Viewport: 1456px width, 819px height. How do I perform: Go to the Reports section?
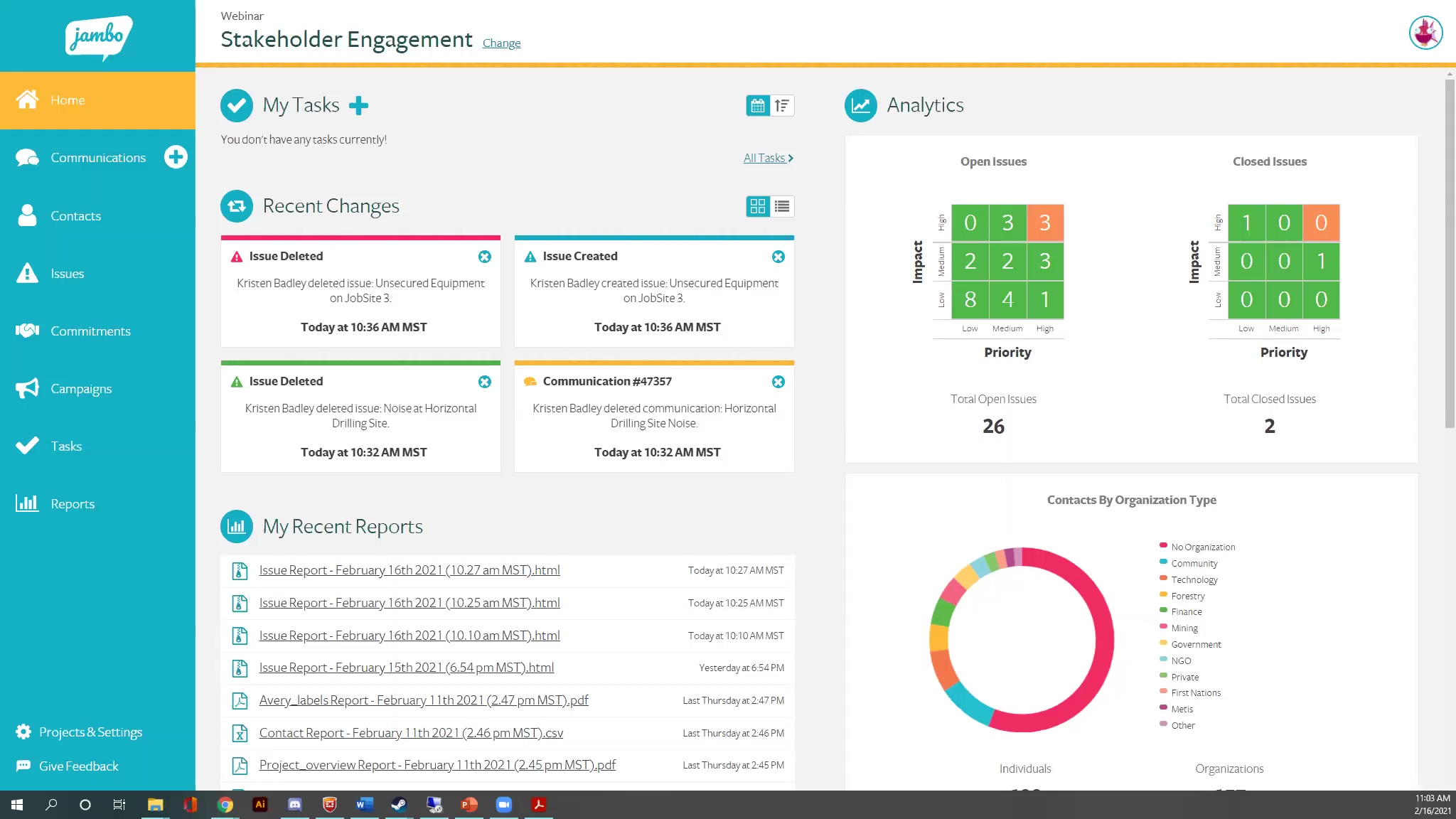pos(73,503)
